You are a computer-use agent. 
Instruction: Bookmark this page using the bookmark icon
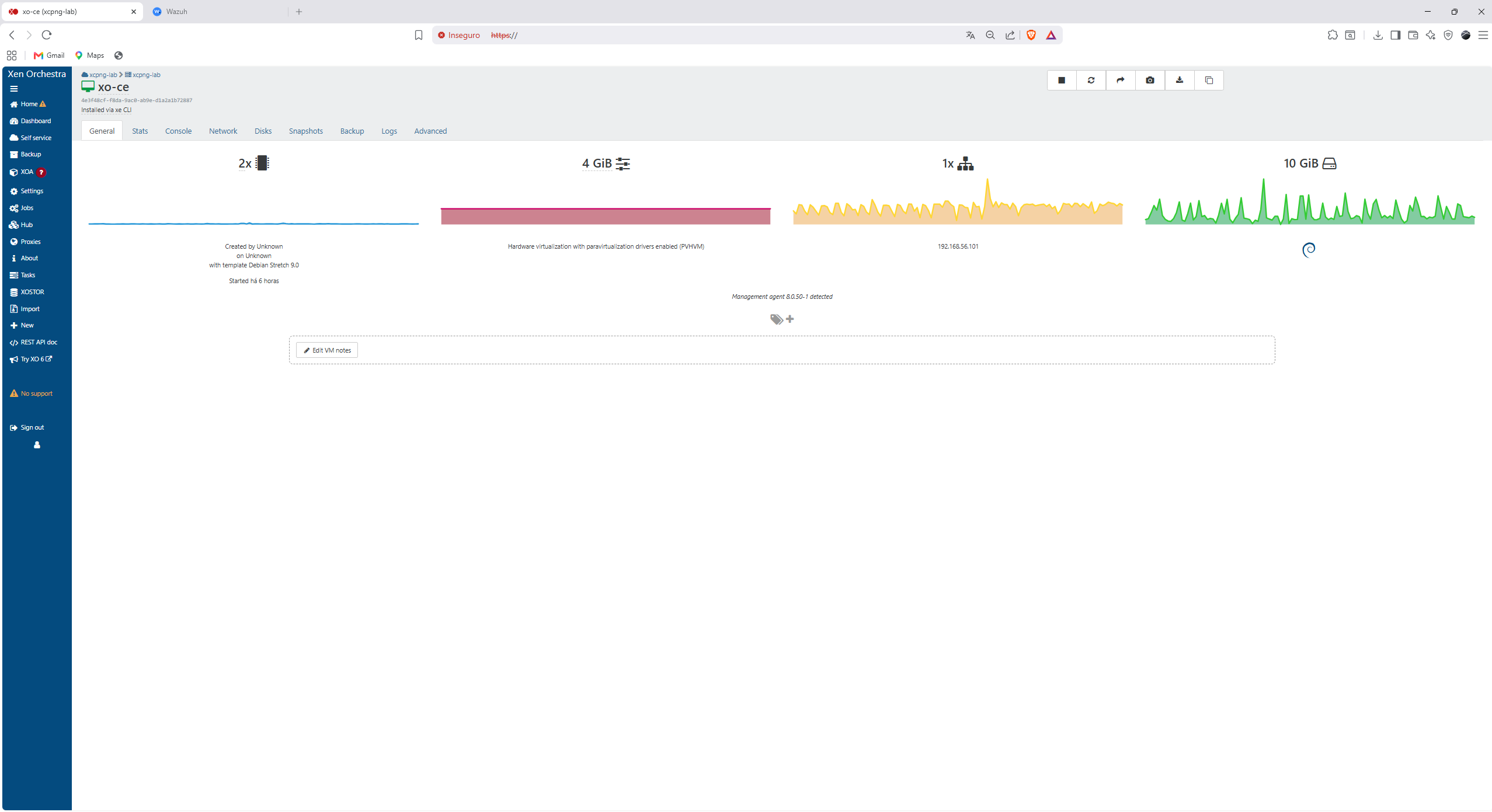coord(419,35)
